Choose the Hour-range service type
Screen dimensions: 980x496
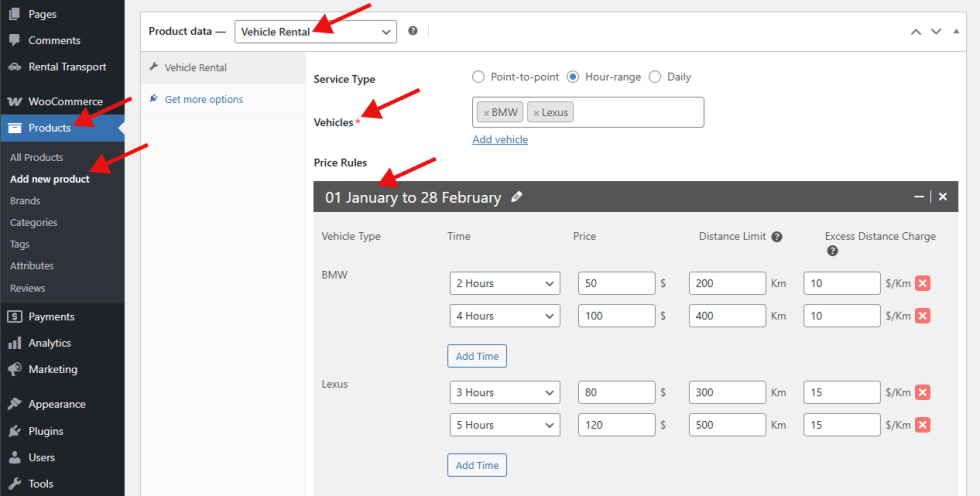pyautogui.click(x=573, y=77)
